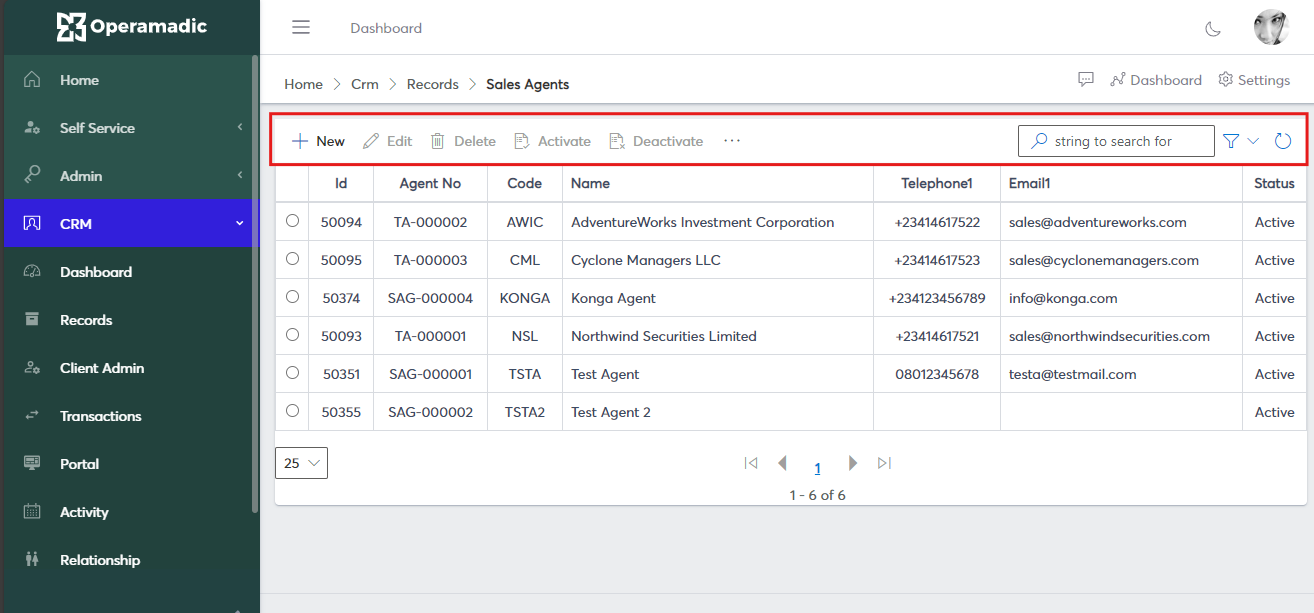Screen dimensions: 1314x613
Task: Sort by the Agent No column header
Action: pos(430,183)
